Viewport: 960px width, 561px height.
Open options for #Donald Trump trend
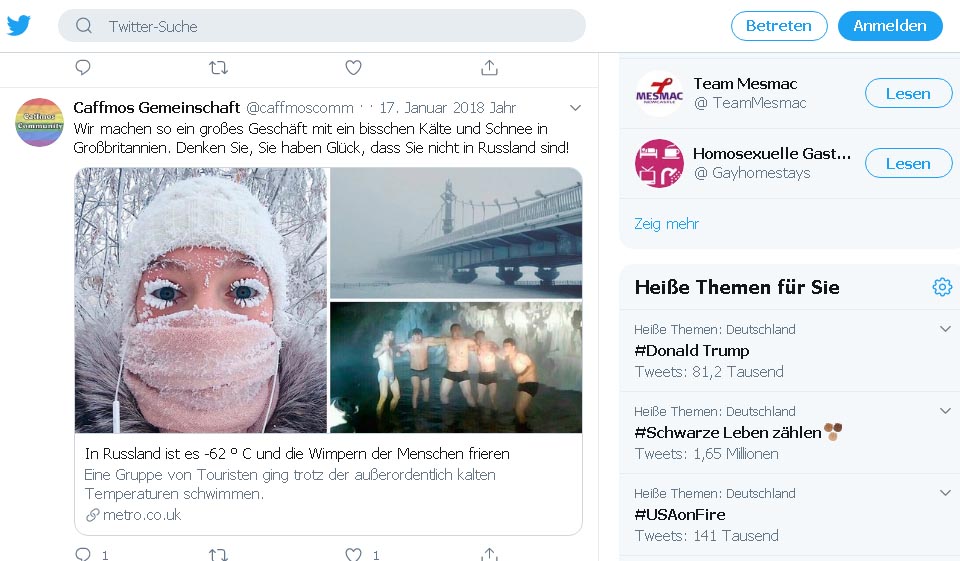coord(945,329)
